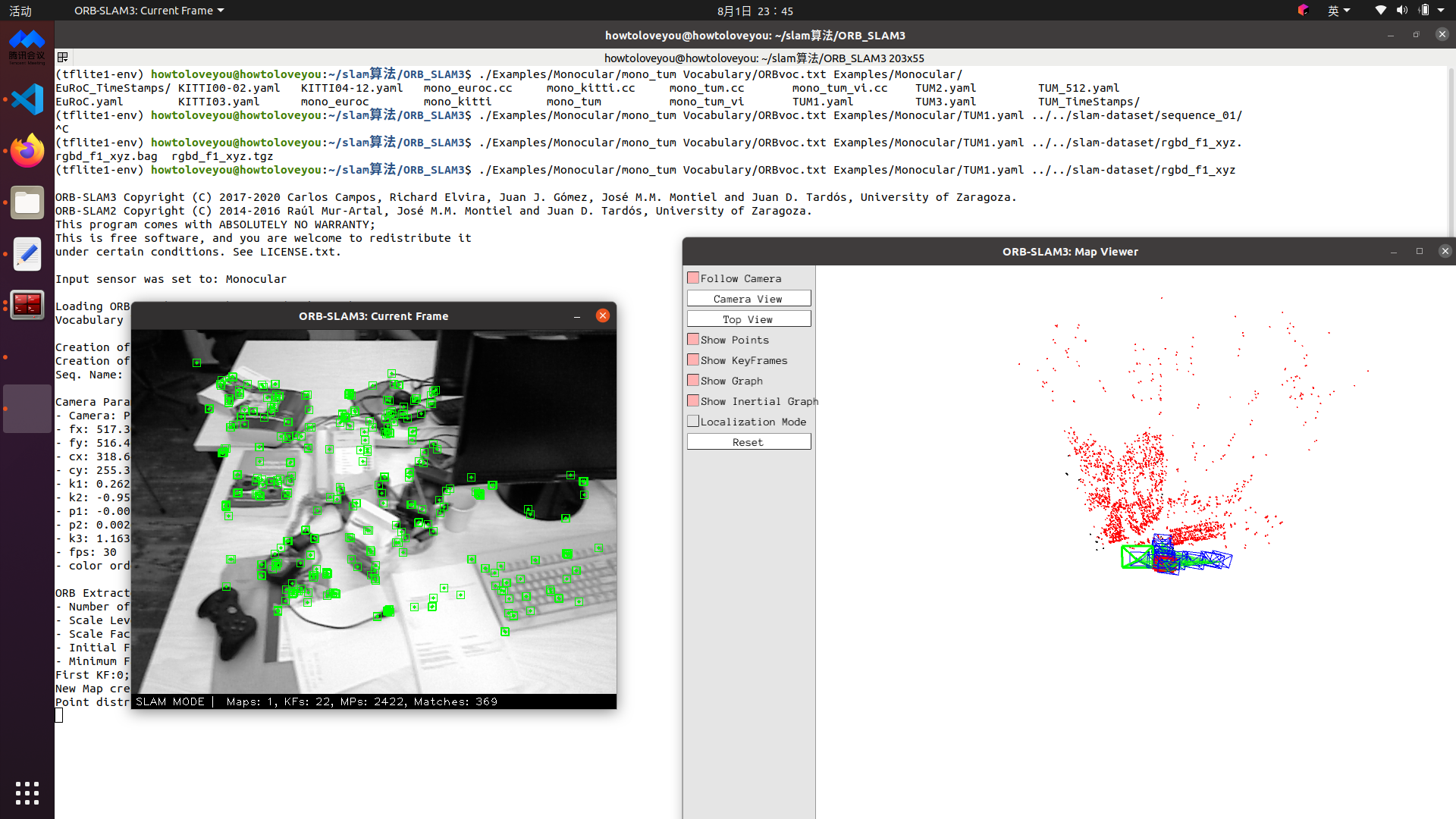Click the terminal new-tab split icon

pyautogui.click(x=63, y=58)
